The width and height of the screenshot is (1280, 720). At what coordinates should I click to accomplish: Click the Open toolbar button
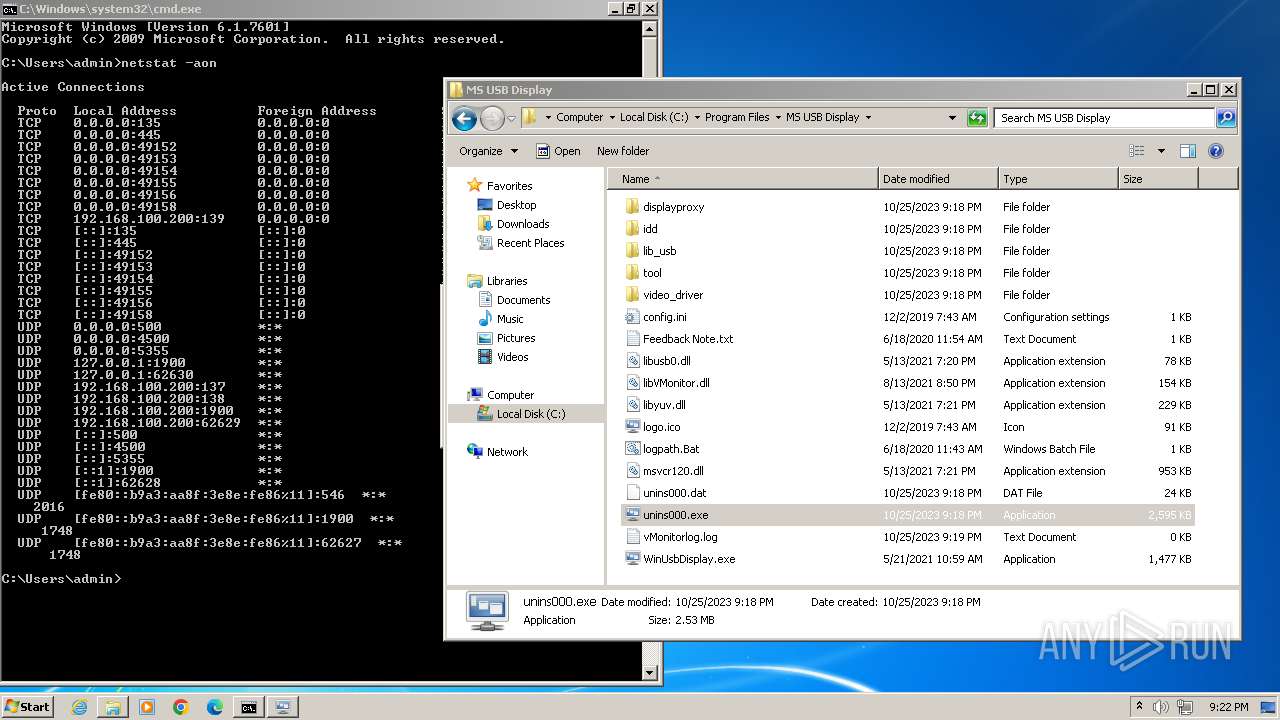[558, 151]
